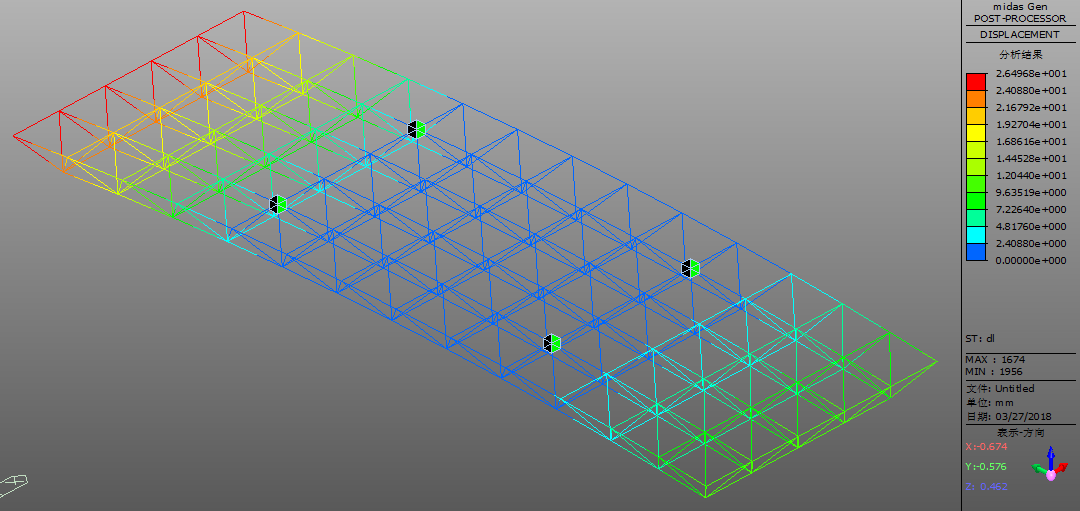Click the orange legend color band

[x=976, y=99]
